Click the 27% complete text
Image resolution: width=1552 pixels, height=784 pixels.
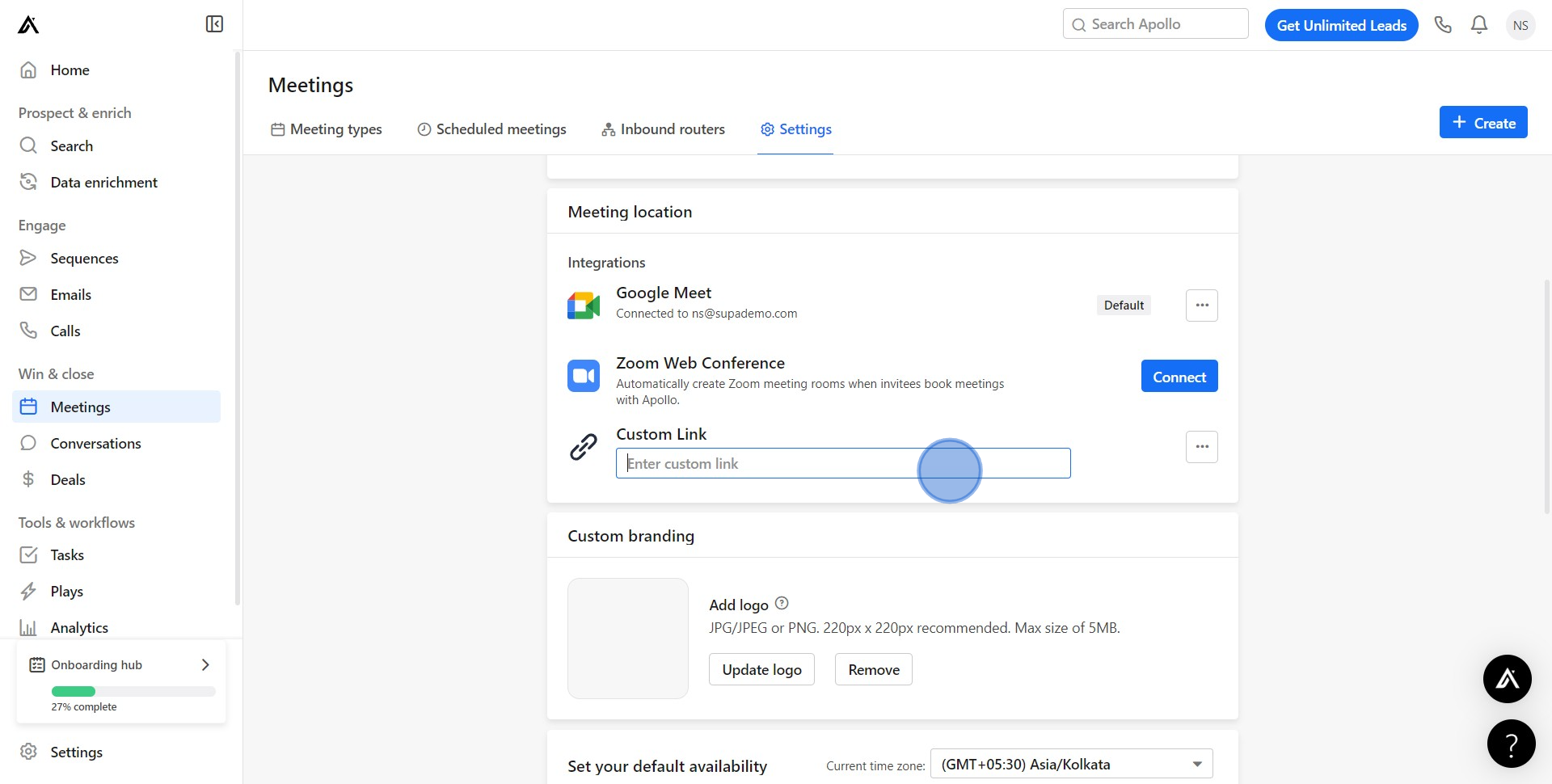[x=84, y=707]
